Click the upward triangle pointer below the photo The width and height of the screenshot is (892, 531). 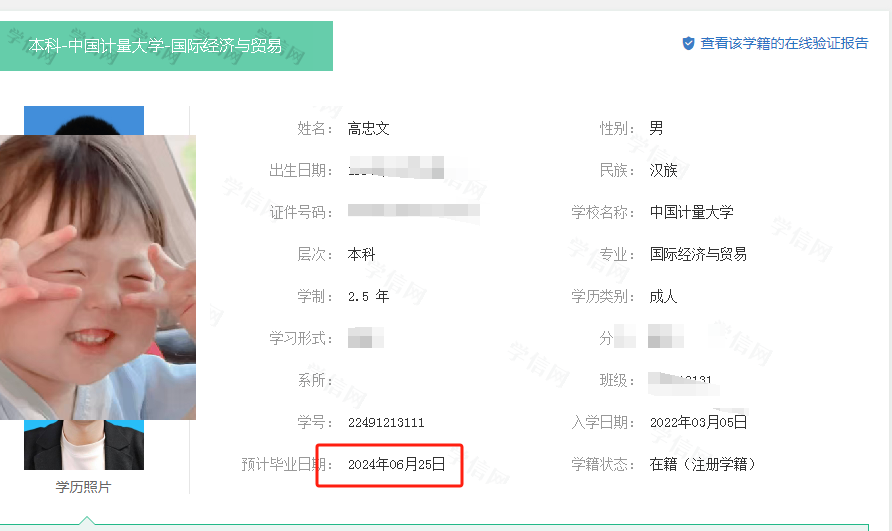point(86,520)
